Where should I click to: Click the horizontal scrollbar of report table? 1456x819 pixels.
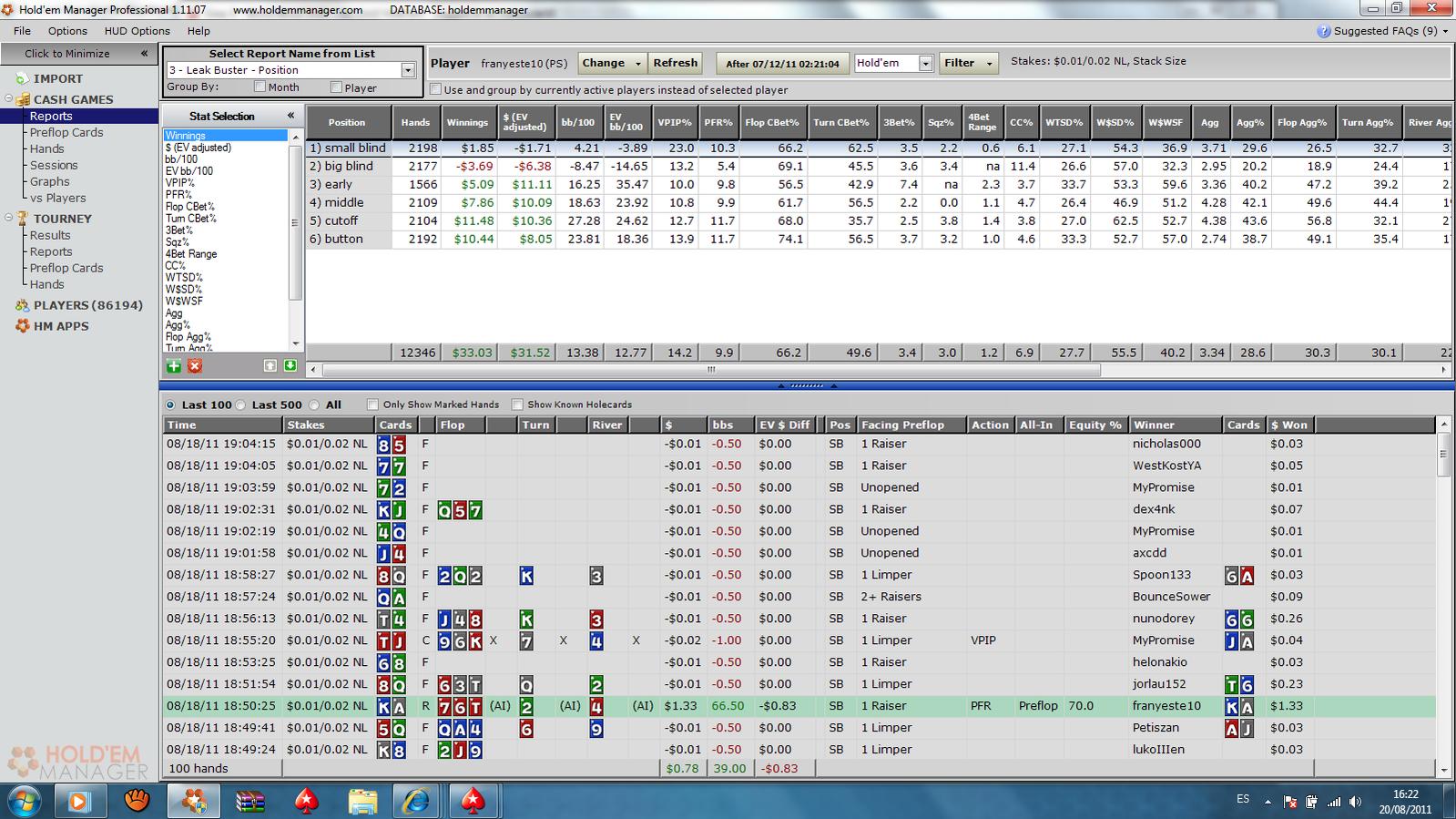tap(710, 370)
